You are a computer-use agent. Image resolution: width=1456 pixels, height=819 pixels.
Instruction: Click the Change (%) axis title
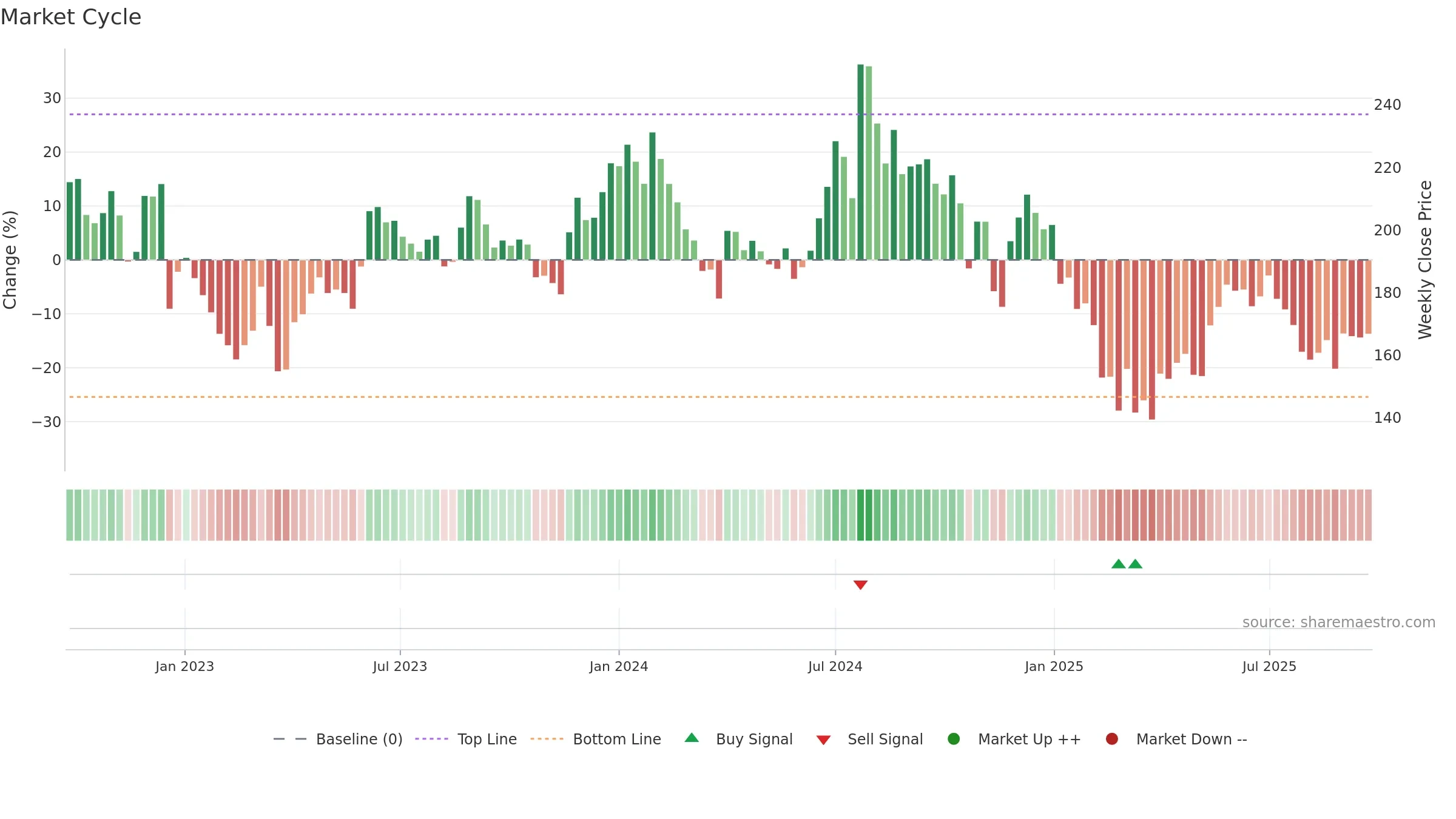[10, 260]
